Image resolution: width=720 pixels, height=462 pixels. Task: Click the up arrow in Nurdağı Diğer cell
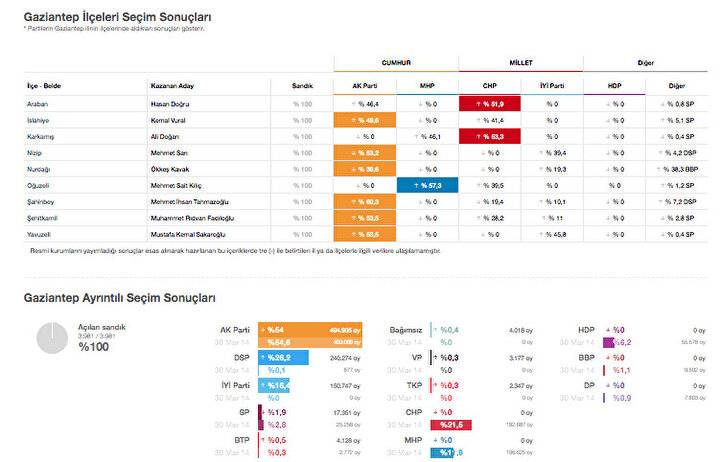tap(669, 169)
